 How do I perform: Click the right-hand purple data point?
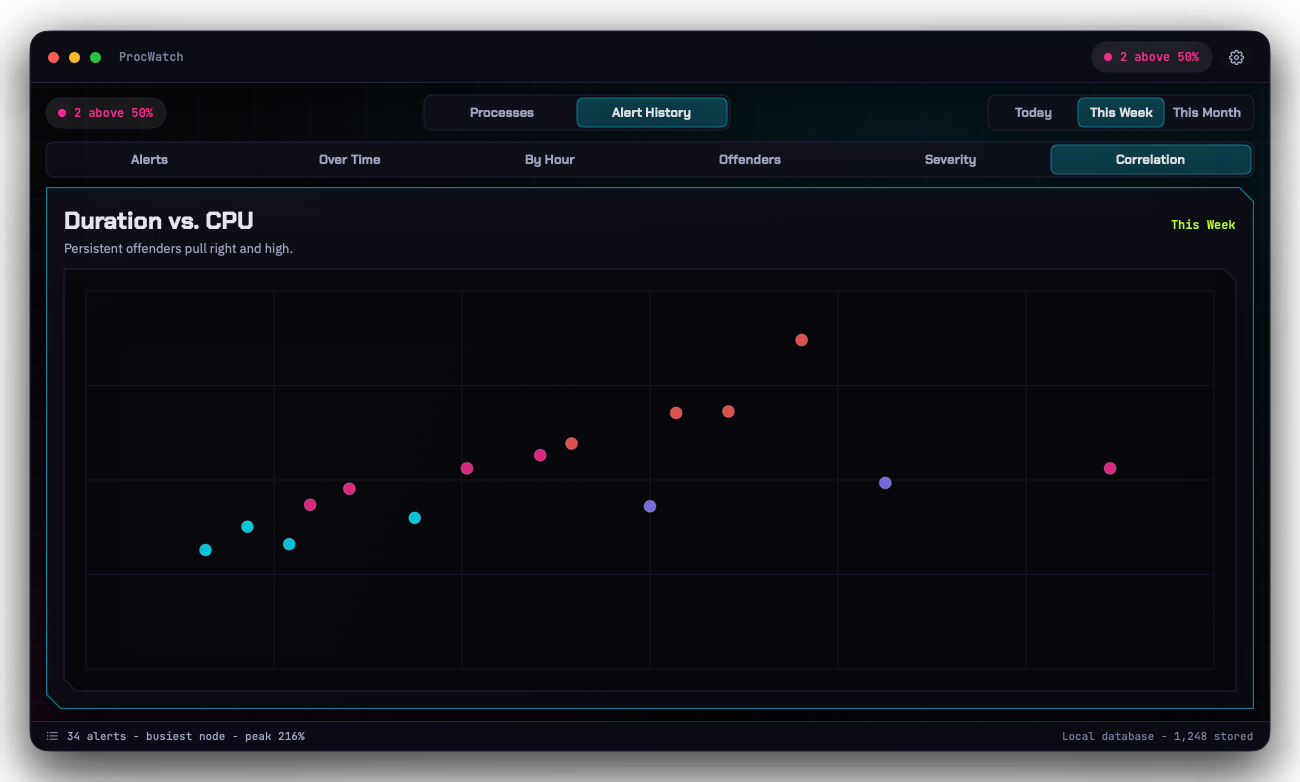tap(885, 483)
